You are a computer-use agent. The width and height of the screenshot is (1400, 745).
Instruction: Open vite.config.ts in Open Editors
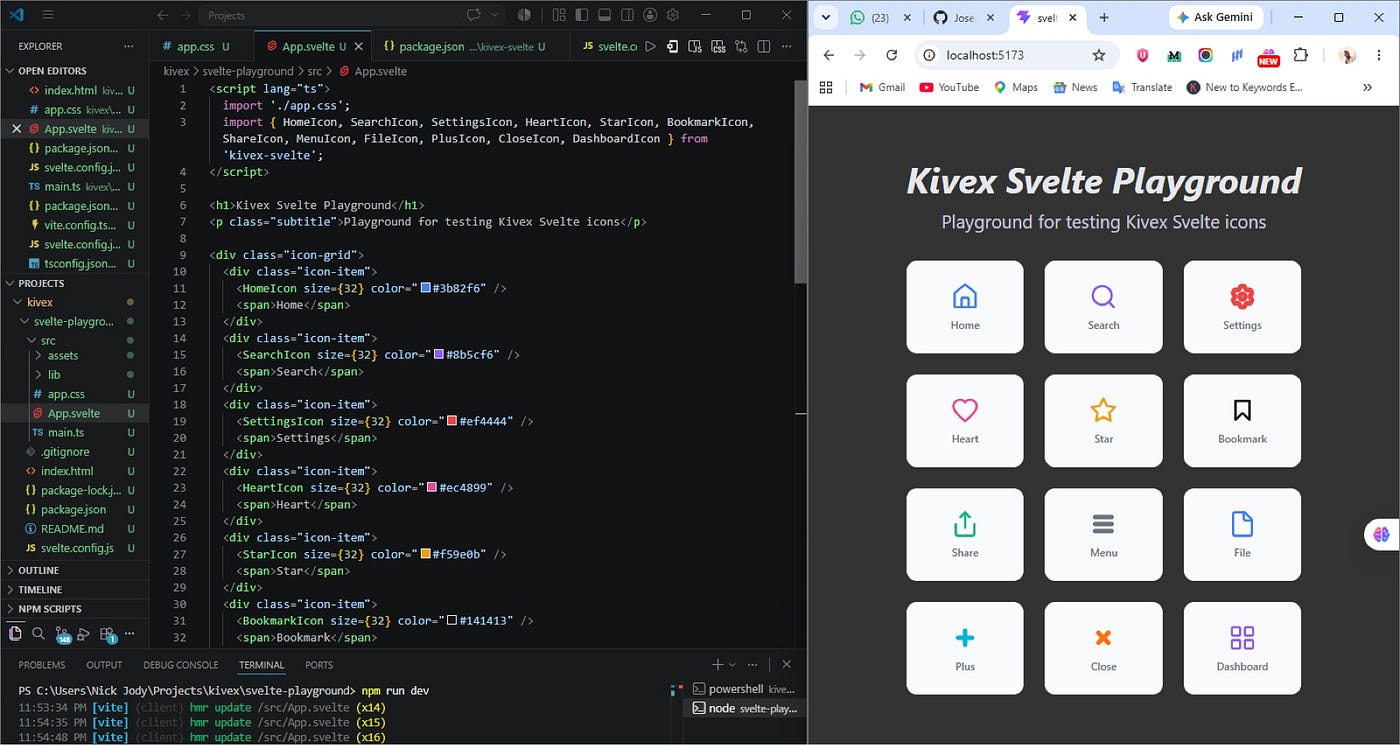tap(74, 225)
